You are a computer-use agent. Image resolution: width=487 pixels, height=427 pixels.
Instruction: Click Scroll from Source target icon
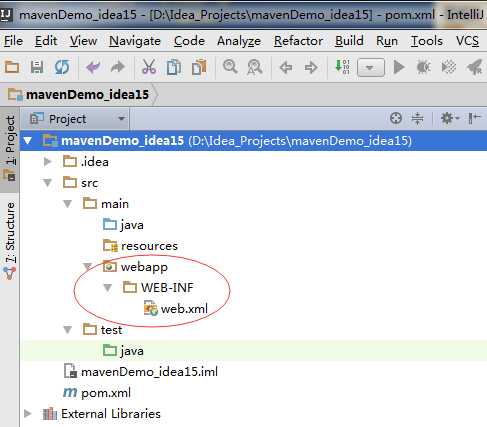(396, 118)
